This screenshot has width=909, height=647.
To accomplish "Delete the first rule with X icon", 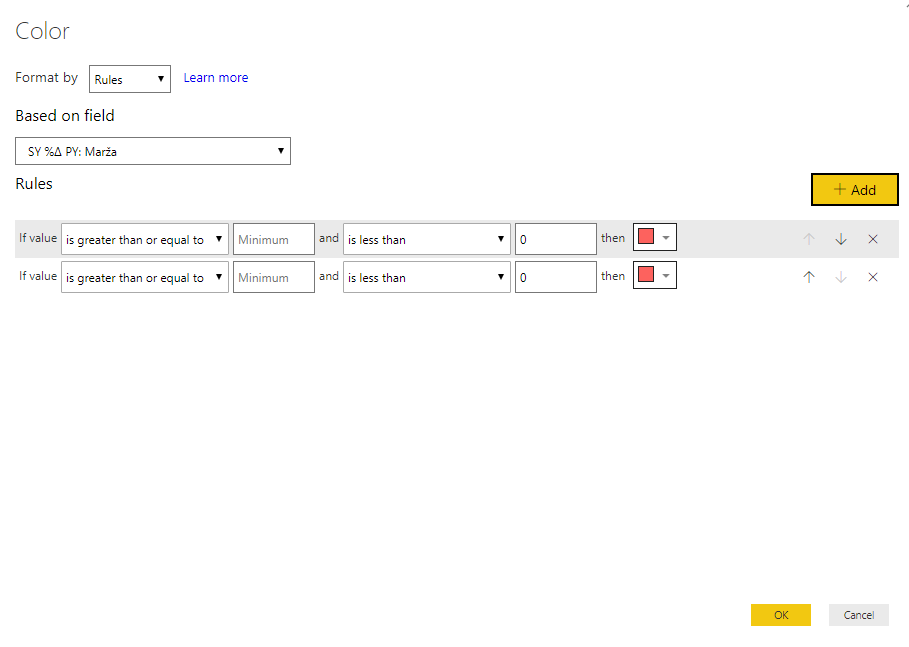I will 872,239.
